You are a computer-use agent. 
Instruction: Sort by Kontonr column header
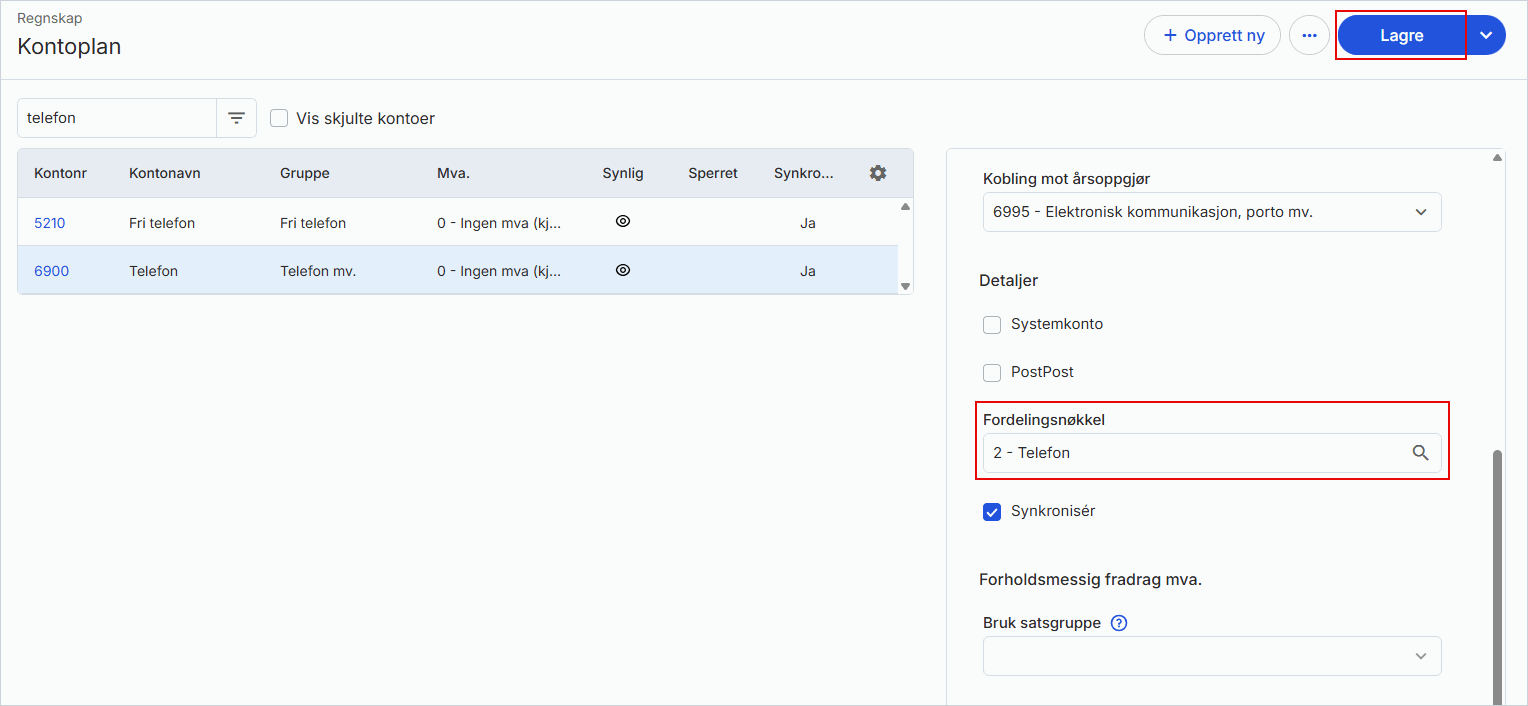click(x=60, y=173)
